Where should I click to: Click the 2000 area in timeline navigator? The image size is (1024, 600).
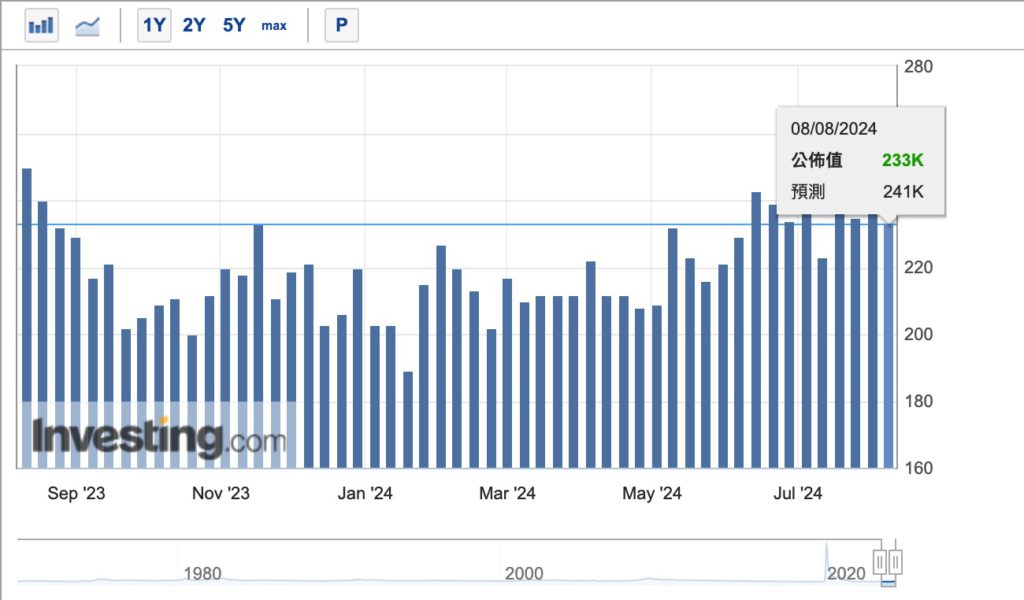pyautogui.click(x=524, y=573)
